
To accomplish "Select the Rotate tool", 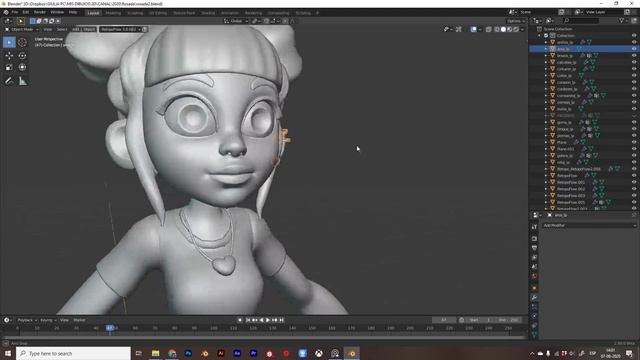I will (x=22, y=56).
